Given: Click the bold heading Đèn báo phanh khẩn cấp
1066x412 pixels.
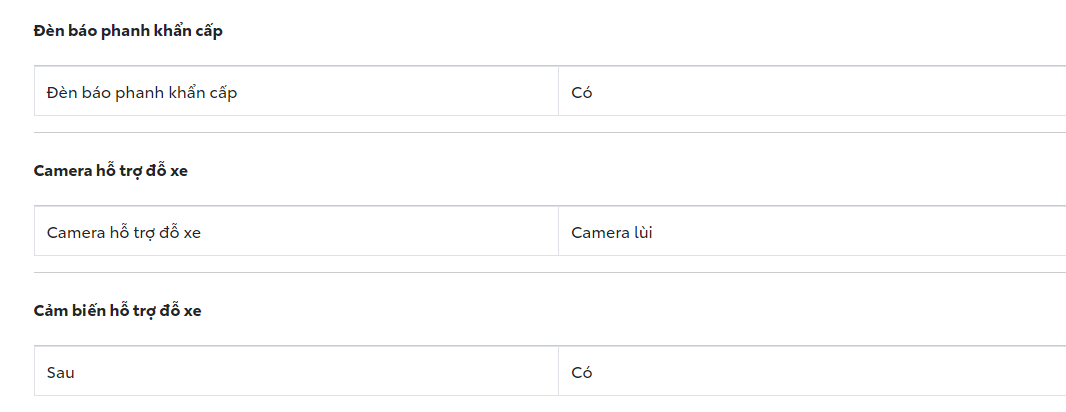Looking at the screenshot, I should point(128,31).
